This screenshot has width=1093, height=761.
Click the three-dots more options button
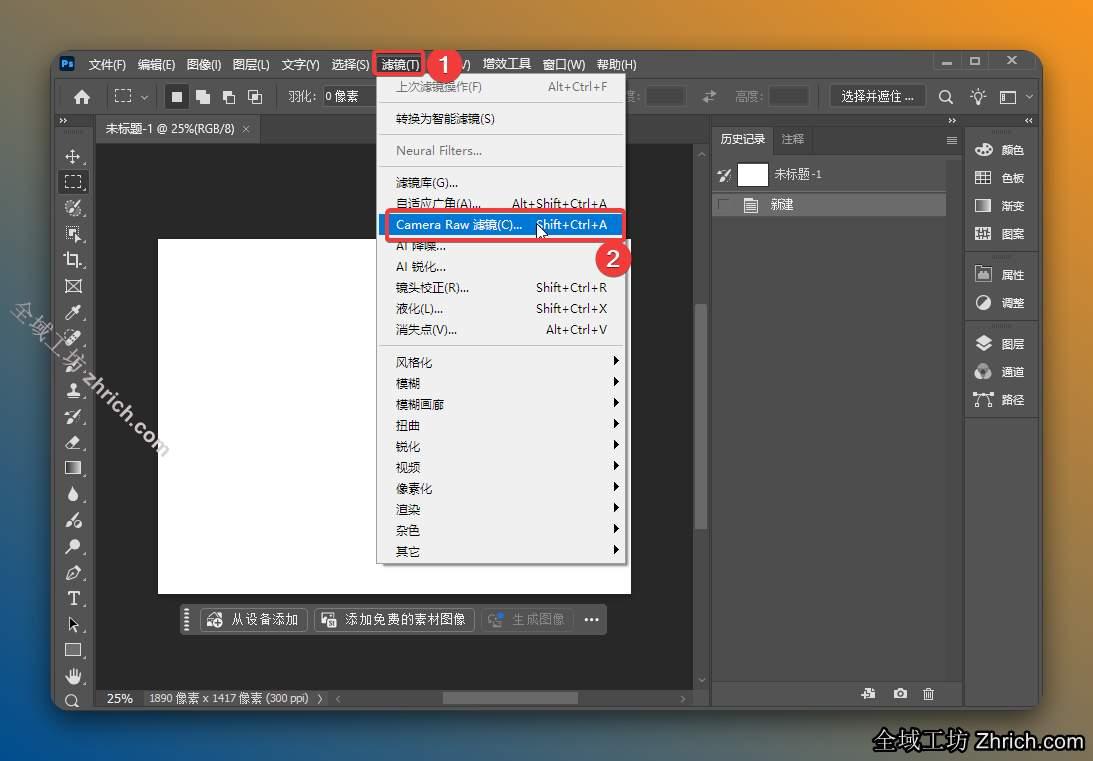pos(591,620)
